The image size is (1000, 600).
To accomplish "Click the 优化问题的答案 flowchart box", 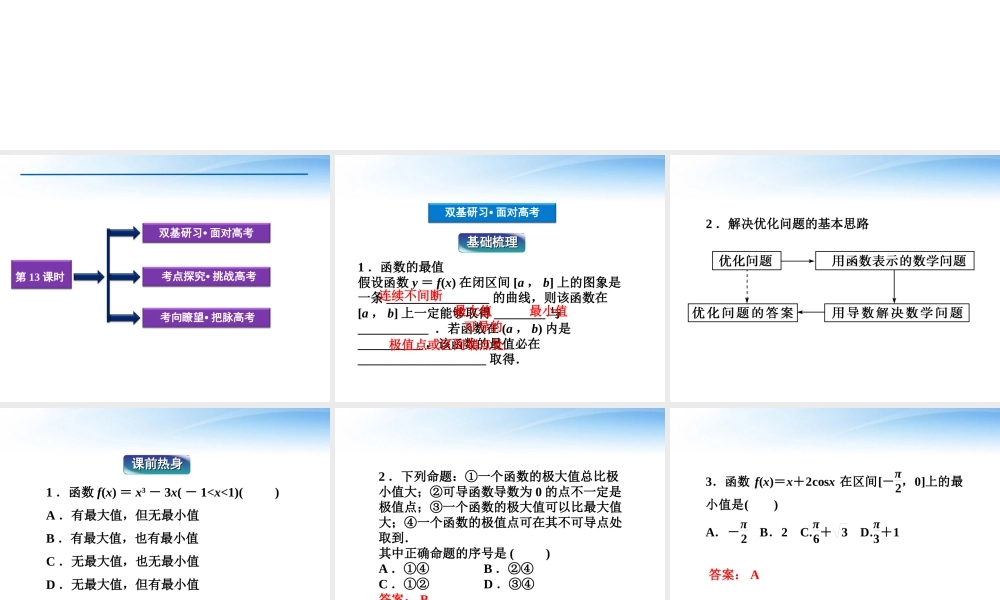I will (x=743, y=312).
